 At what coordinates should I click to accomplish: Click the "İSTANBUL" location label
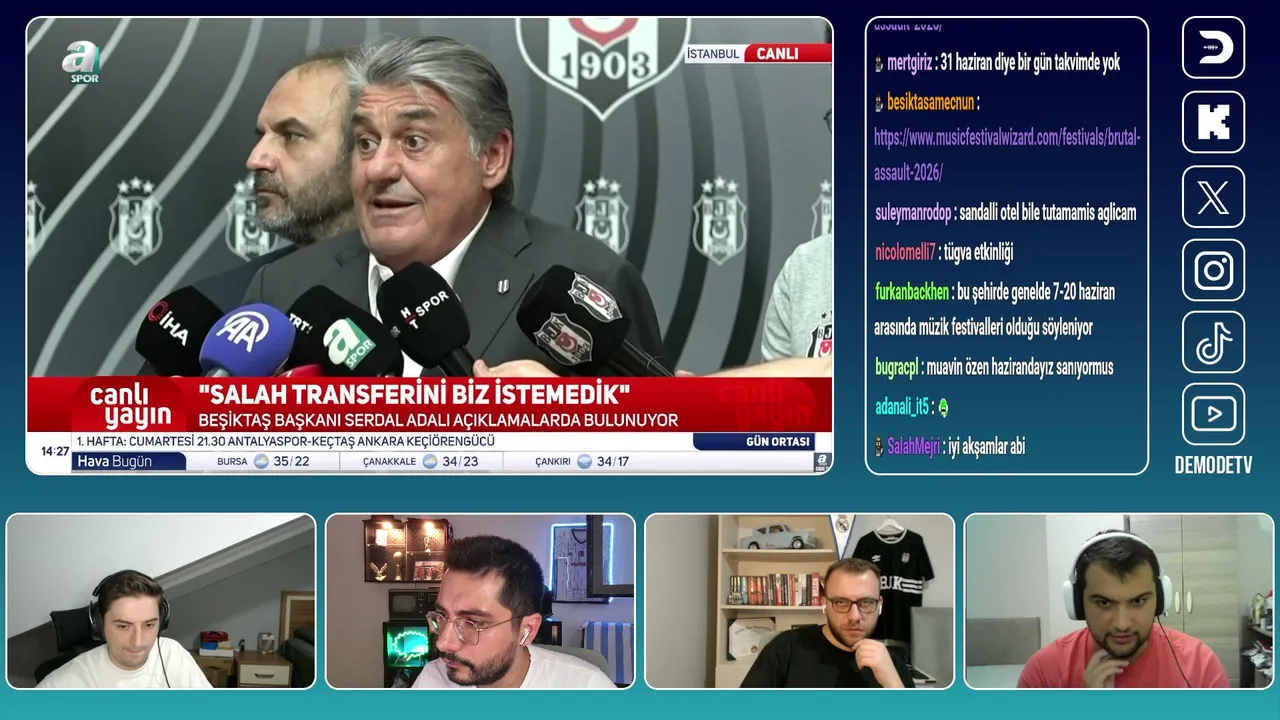point(713,54)
